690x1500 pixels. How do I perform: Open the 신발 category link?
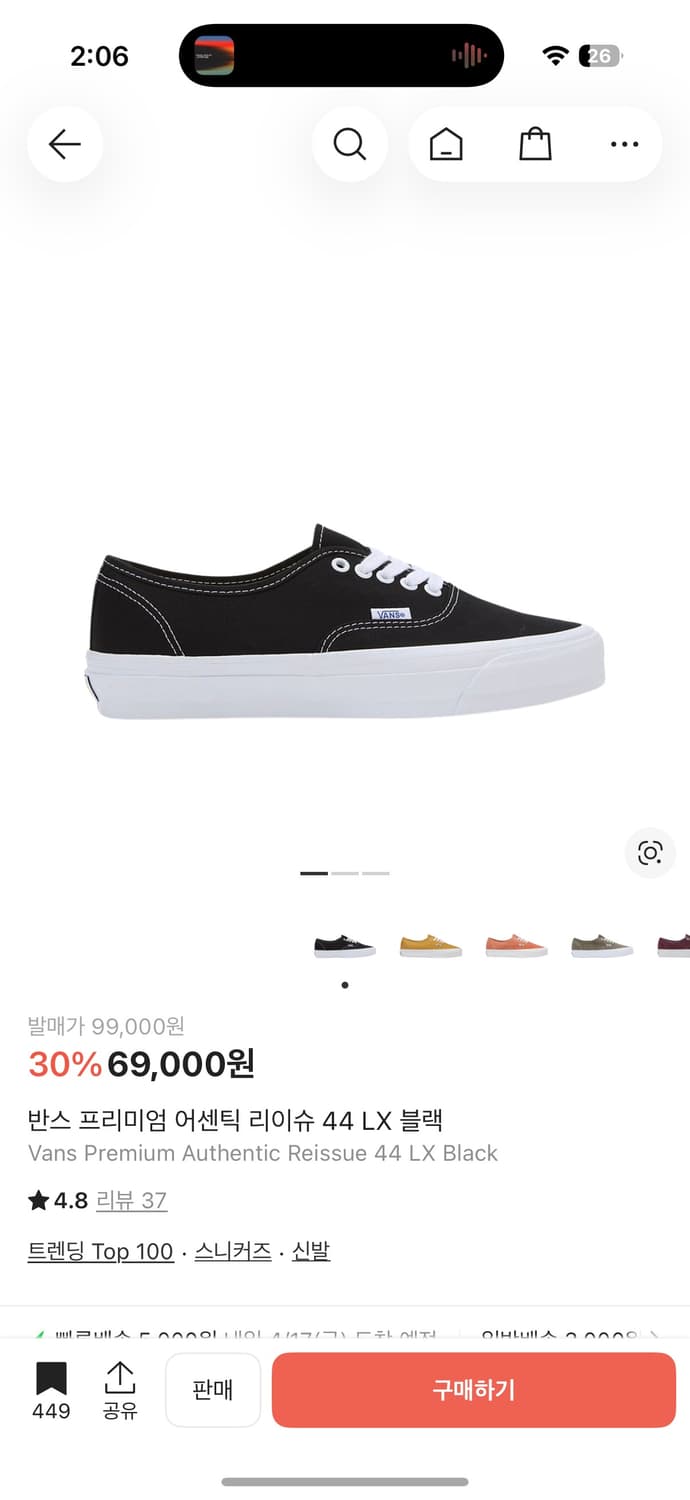(x=311, y=1251)
